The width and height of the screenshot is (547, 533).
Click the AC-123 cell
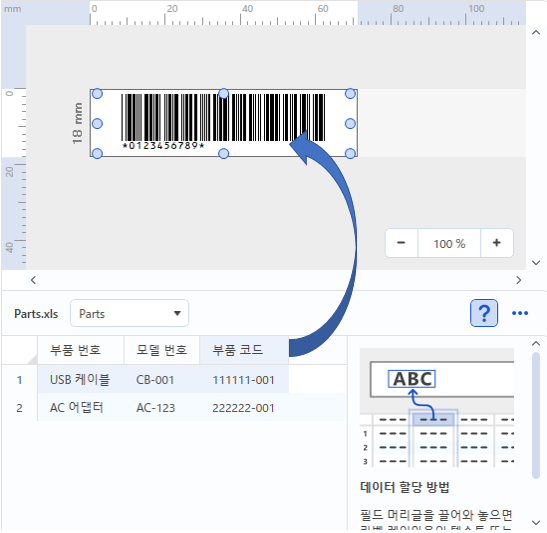[162, 407]
